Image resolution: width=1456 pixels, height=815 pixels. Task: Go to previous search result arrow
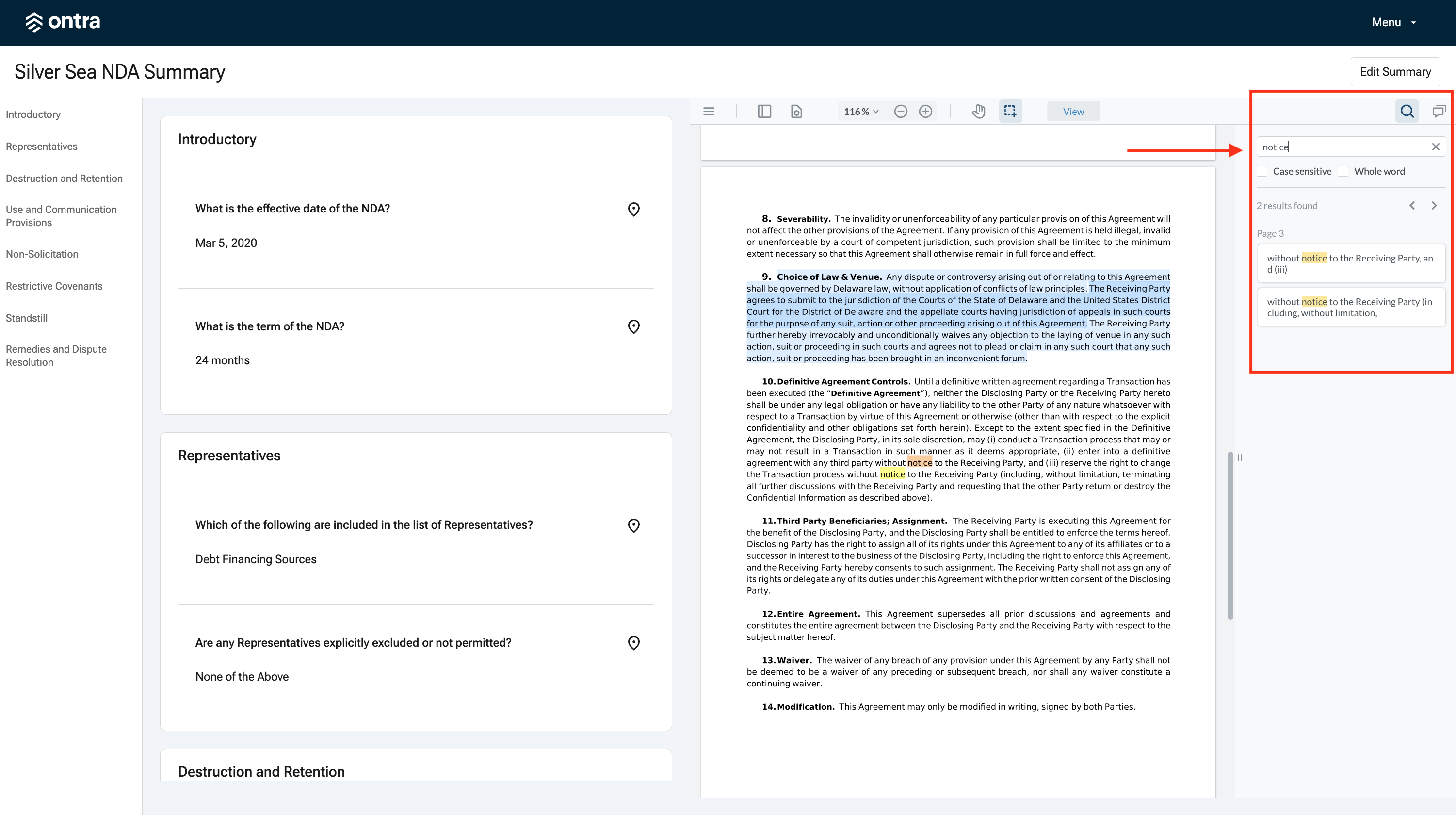click(1412, 206)
